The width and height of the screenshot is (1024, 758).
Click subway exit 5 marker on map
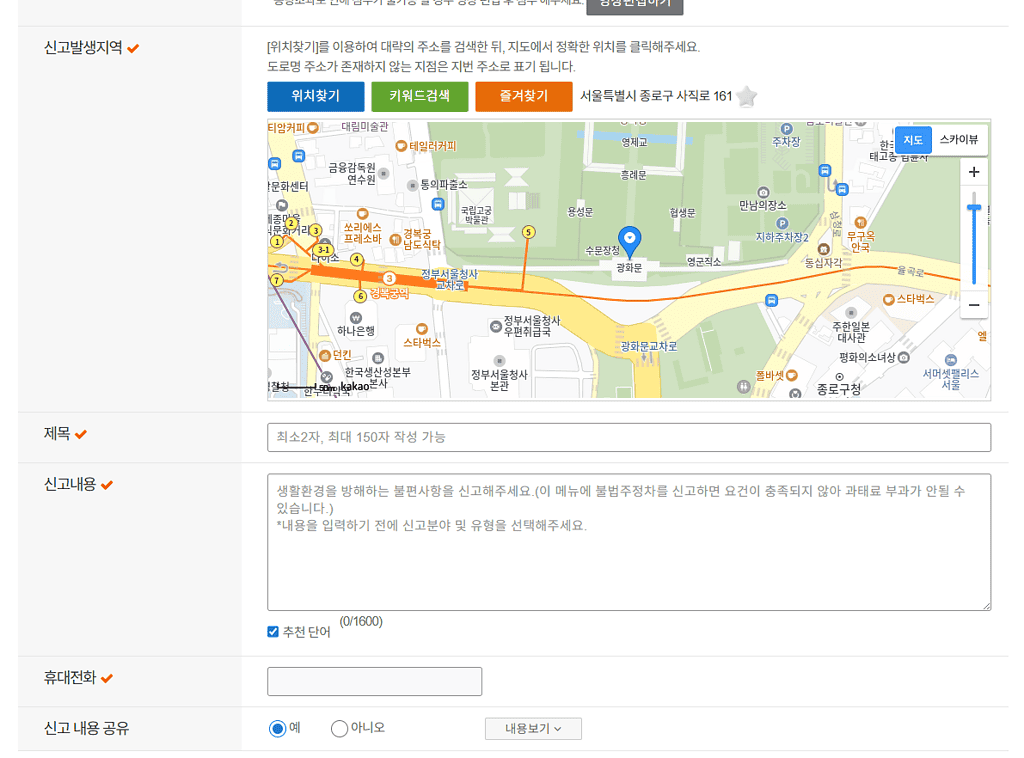[x=528, y=232]
